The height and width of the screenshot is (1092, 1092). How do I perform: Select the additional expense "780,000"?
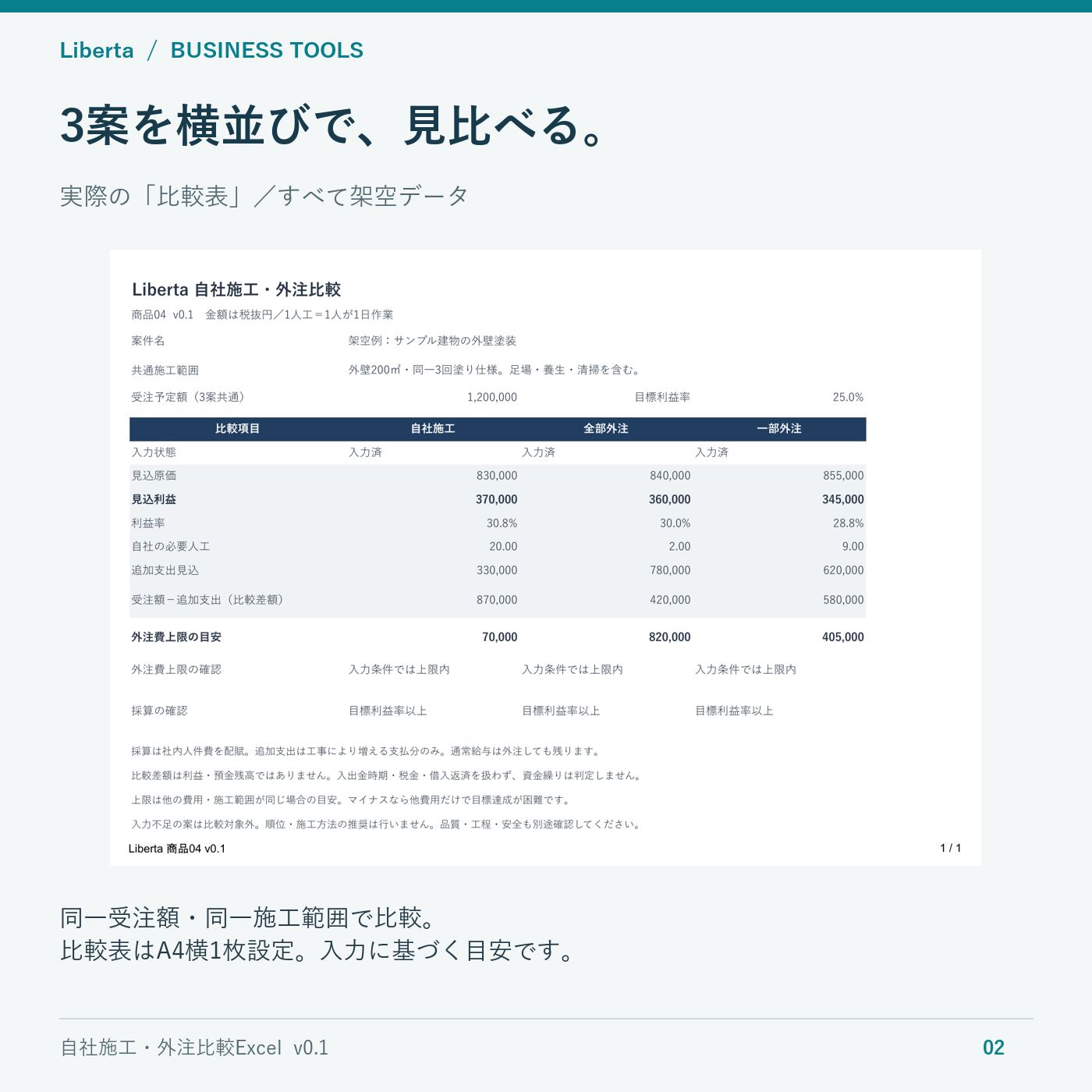pyautogui.click(x=670, y=570)
